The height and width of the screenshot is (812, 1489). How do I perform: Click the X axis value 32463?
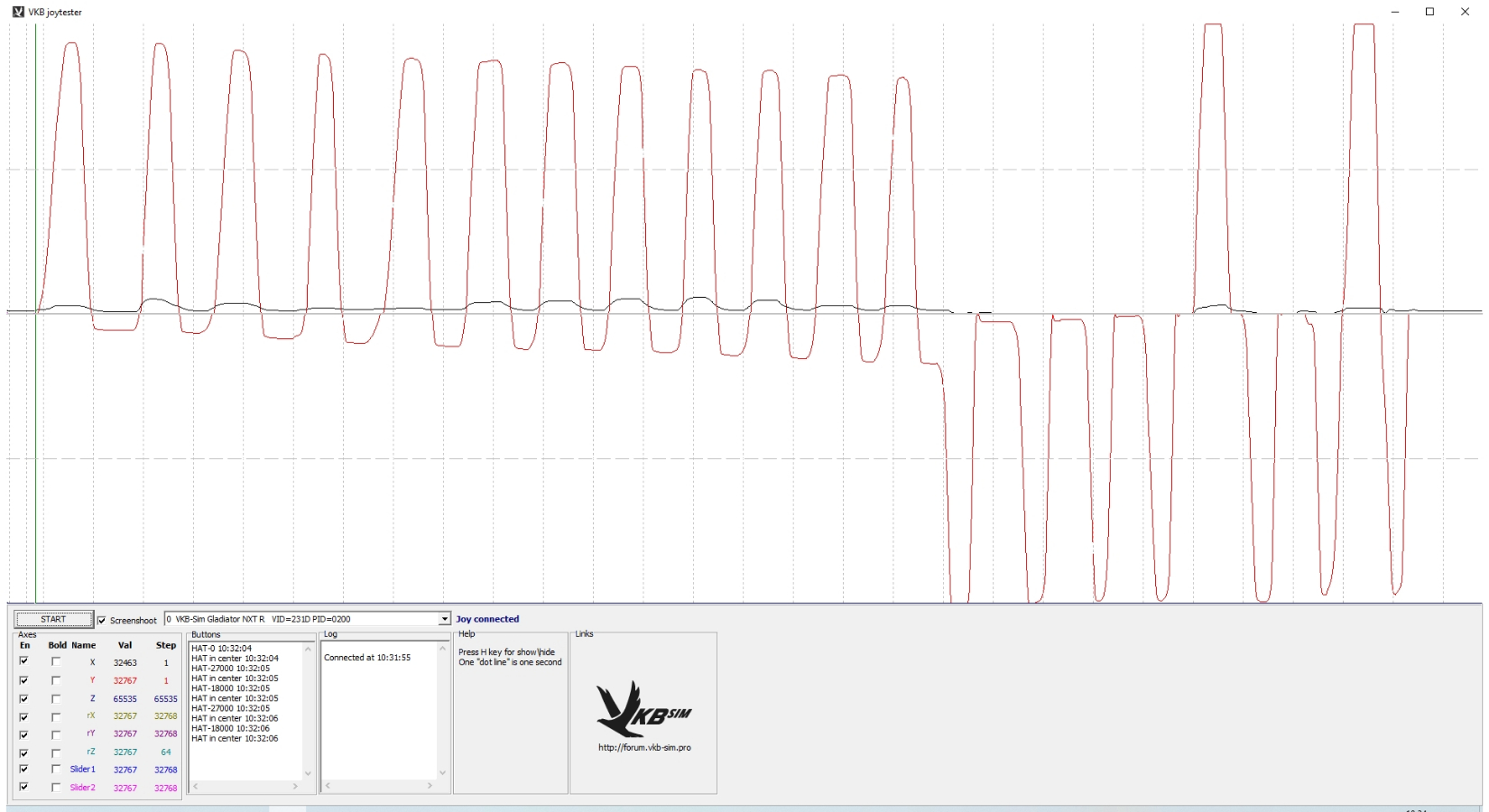click(125, 663)
